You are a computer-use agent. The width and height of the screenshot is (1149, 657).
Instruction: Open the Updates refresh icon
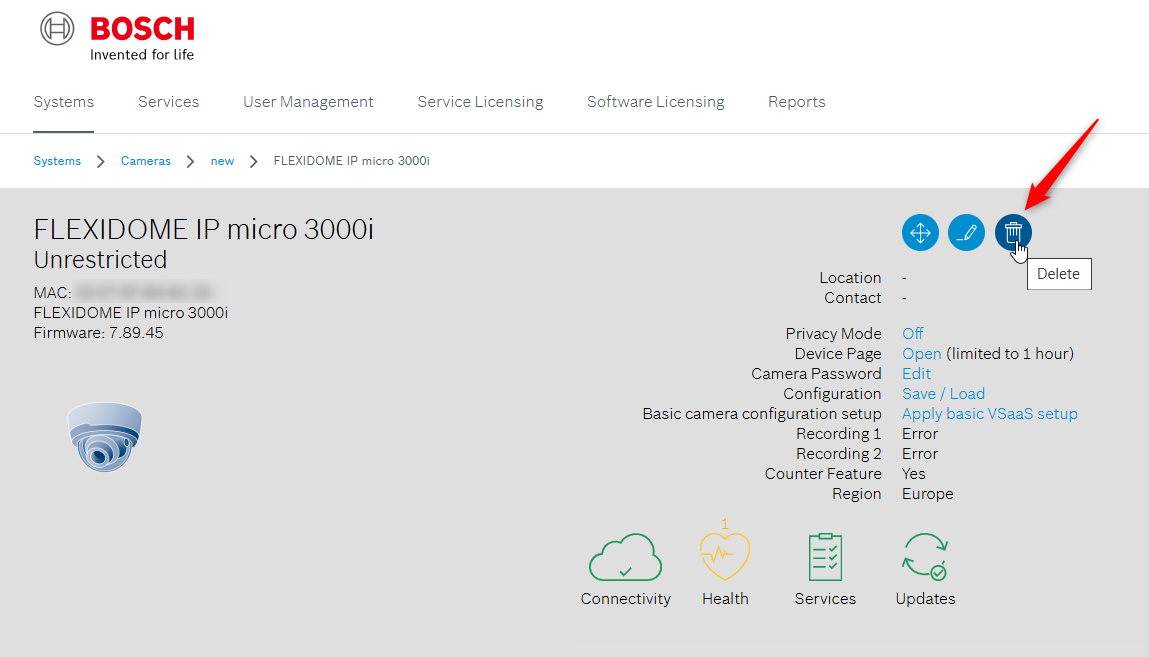pyautogui.click(x=925, y=558)
